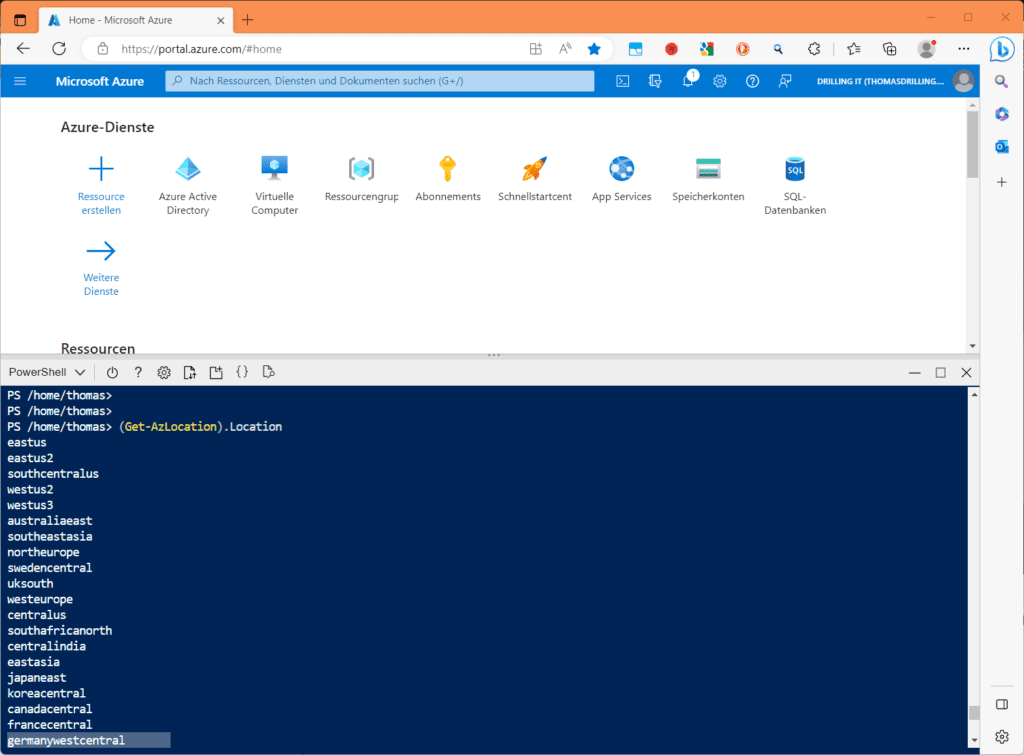Toggle the favorite star for this page
This screenshot has width=1024, height=755.
(594, 49)
